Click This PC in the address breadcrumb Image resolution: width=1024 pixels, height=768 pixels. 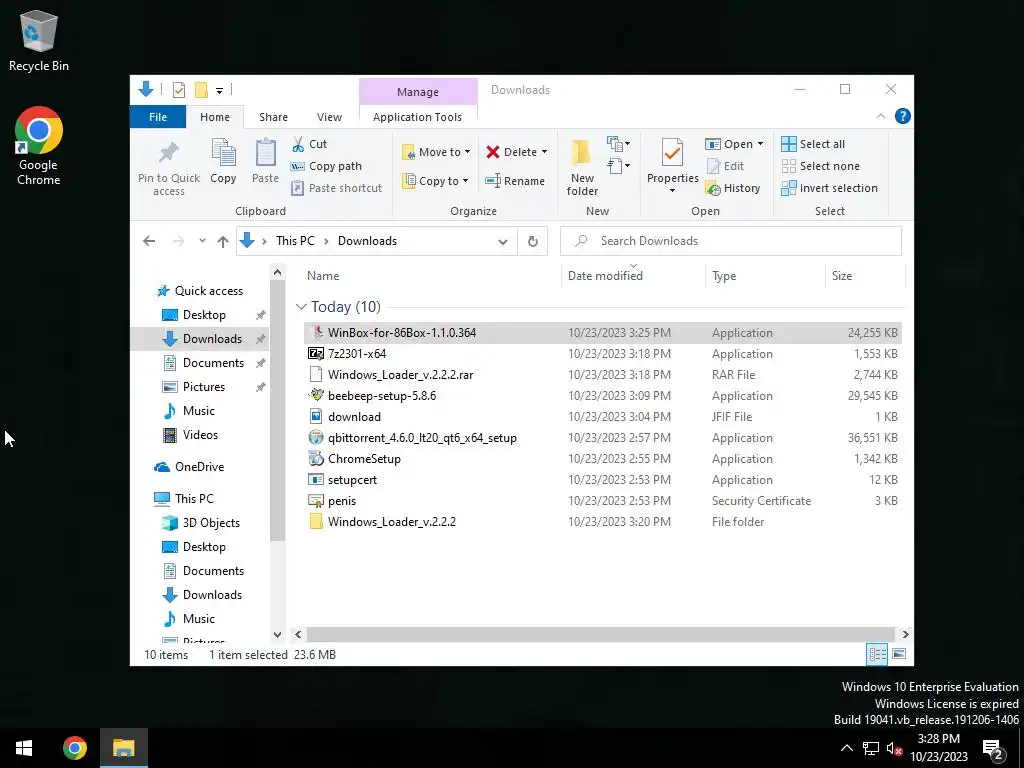tap(295, 241)
